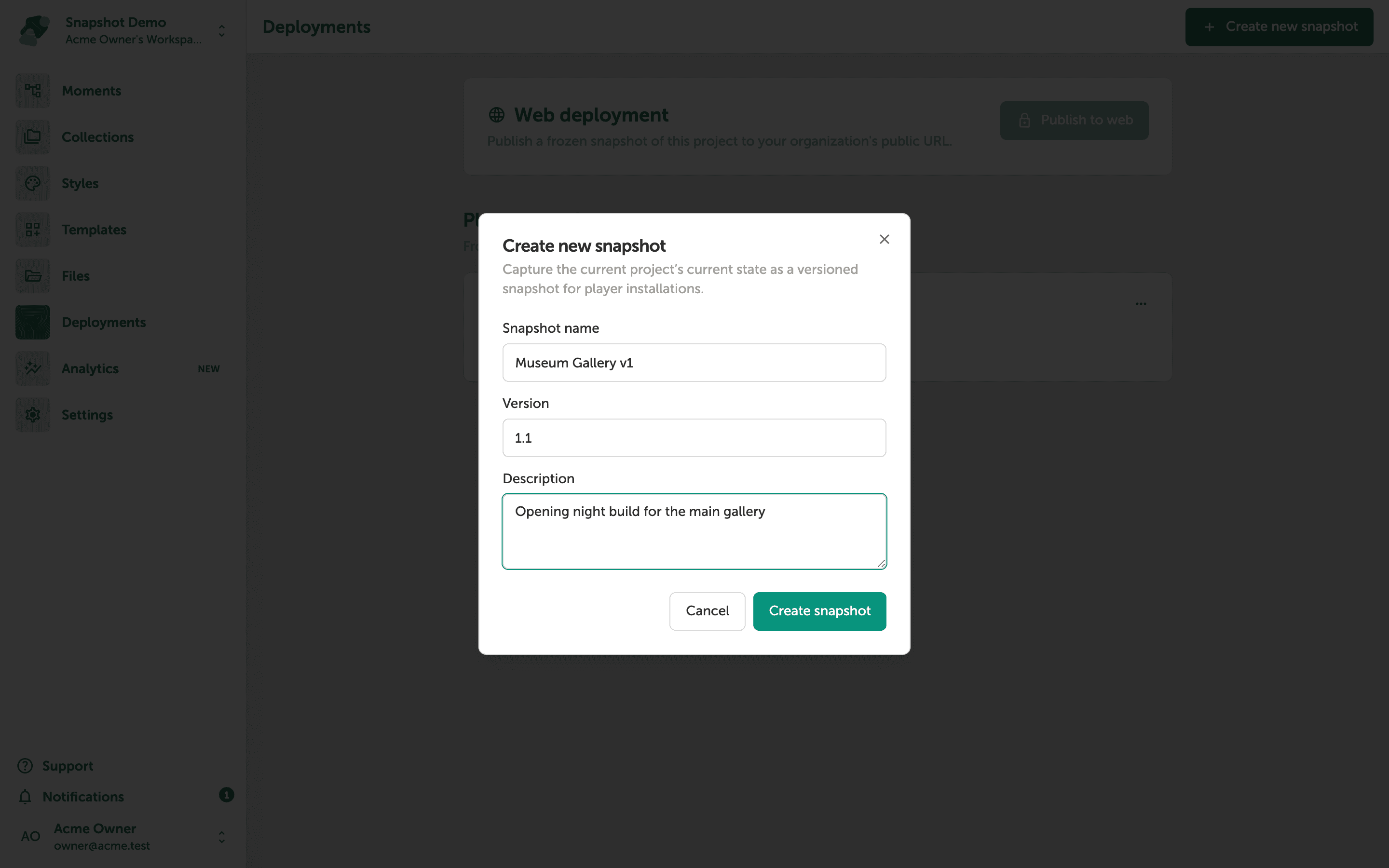This screenshot has width=1389, height=868.
Task: Select the Styles palette icon
Action: [33, 184]
